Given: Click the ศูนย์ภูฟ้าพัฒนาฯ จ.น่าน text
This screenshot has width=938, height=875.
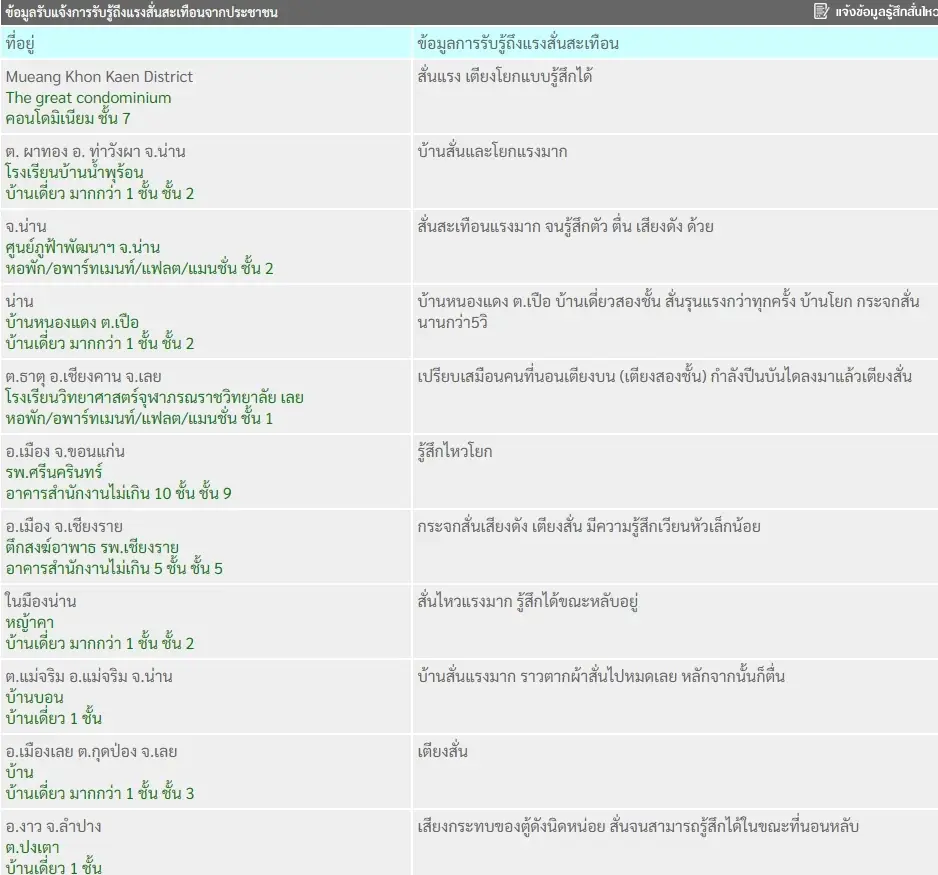Looking at the screenshot, I should point(83,247).
